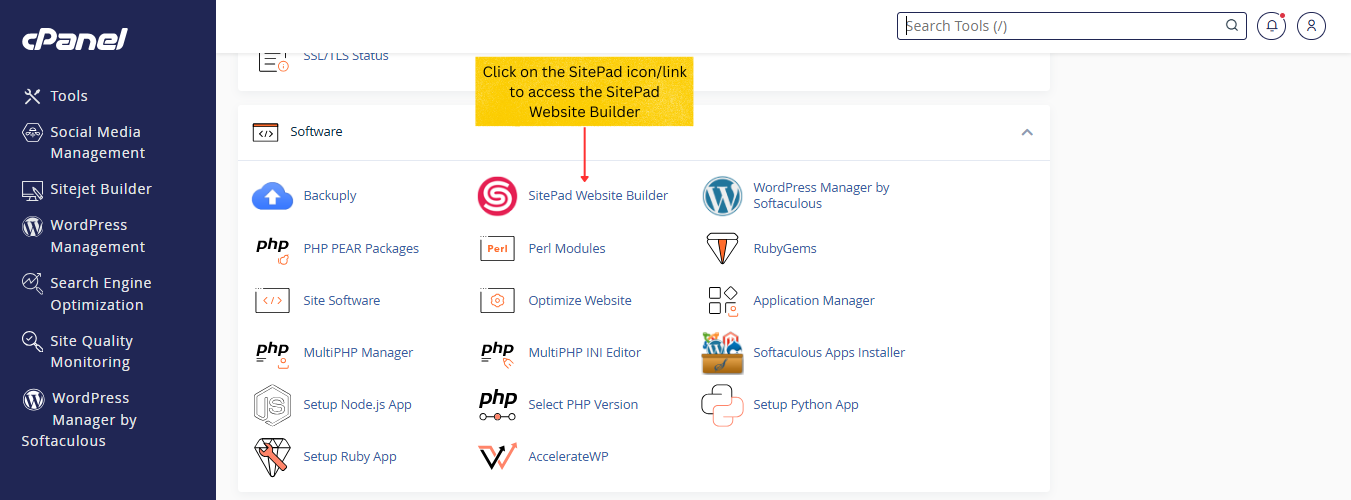Open the user account icon
This screenshot has height=500, width=1351.
(x=1311, y=26)
